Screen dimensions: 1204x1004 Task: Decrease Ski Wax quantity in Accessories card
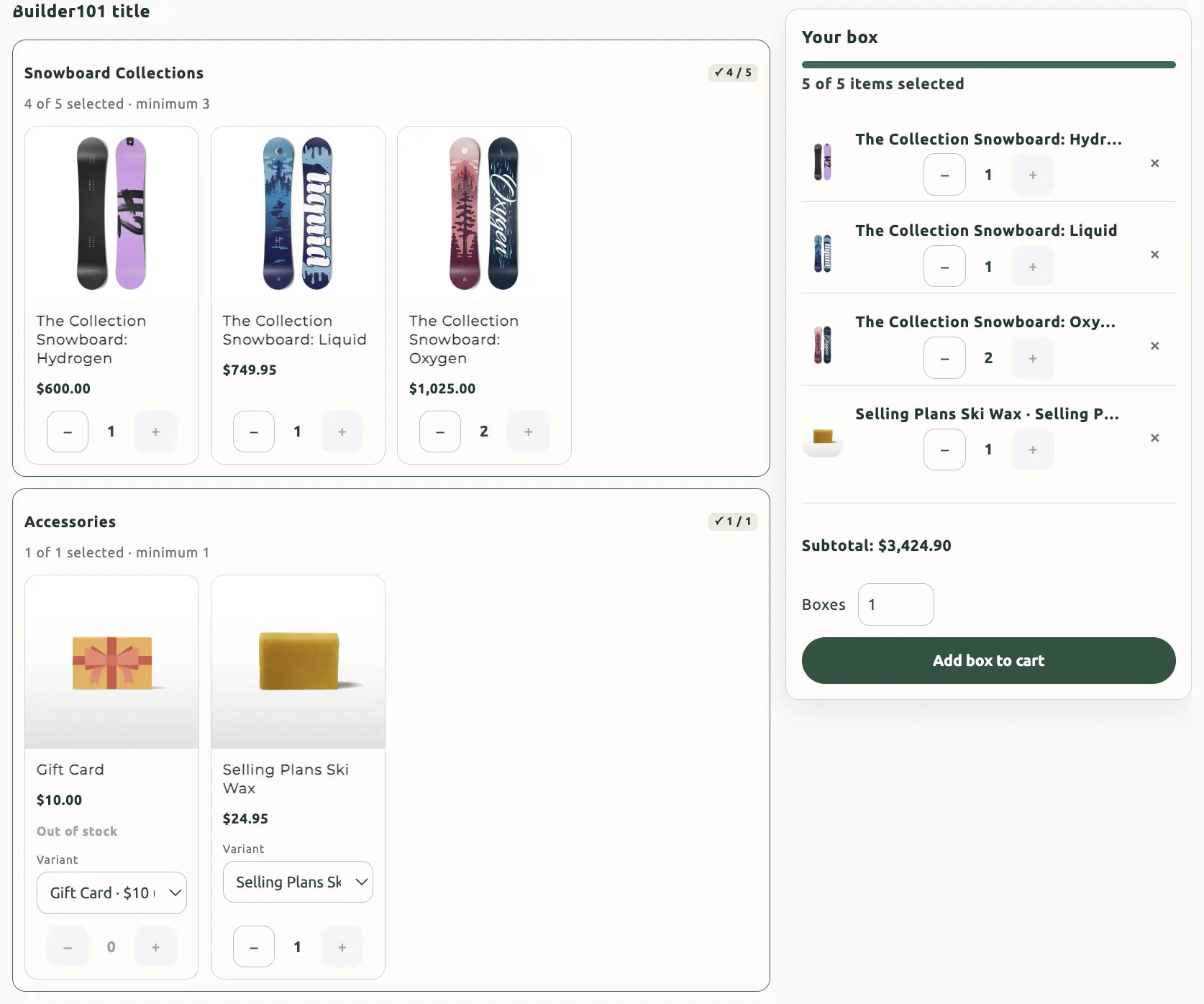pyautogui.click(x=254, y=947)
